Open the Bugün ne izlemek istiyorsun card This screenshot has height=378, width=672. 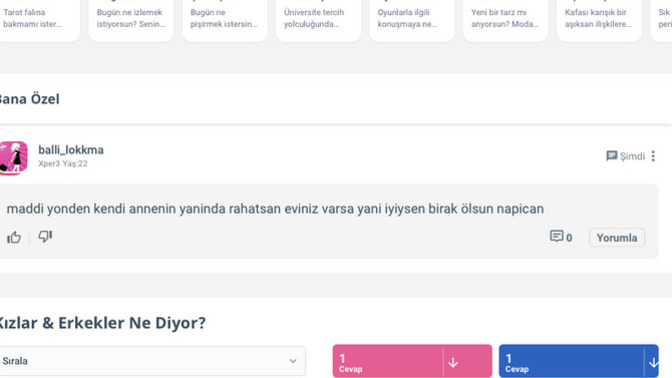(x=131, y=20)
